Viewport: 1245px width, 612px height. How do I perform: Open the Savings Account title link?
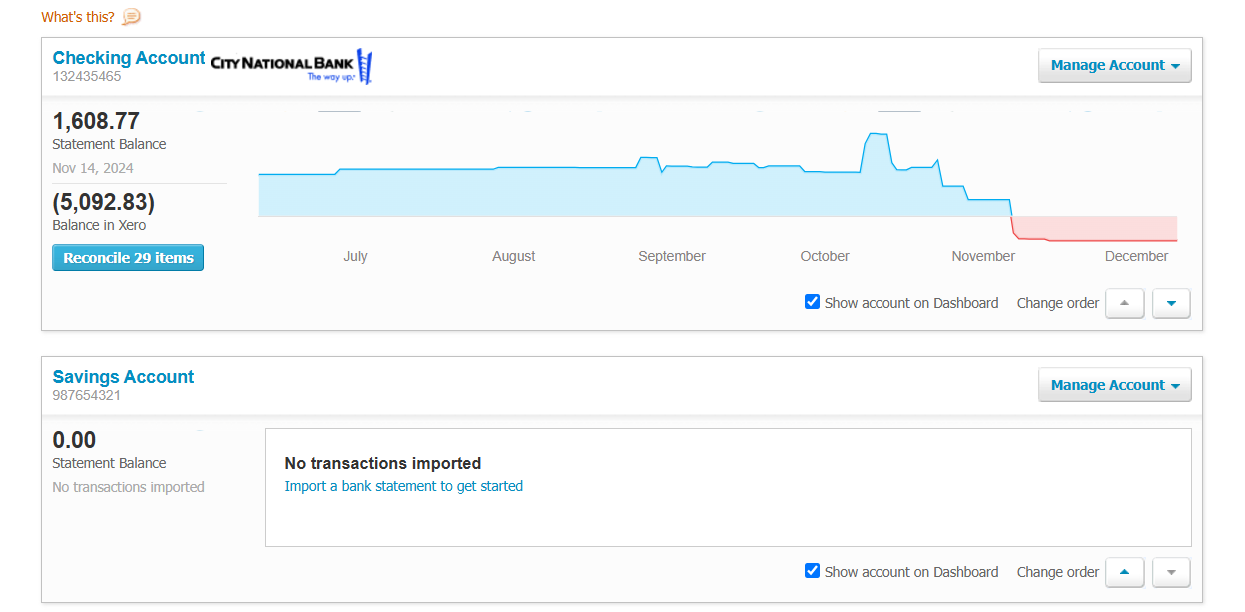[x=123, y=376]
